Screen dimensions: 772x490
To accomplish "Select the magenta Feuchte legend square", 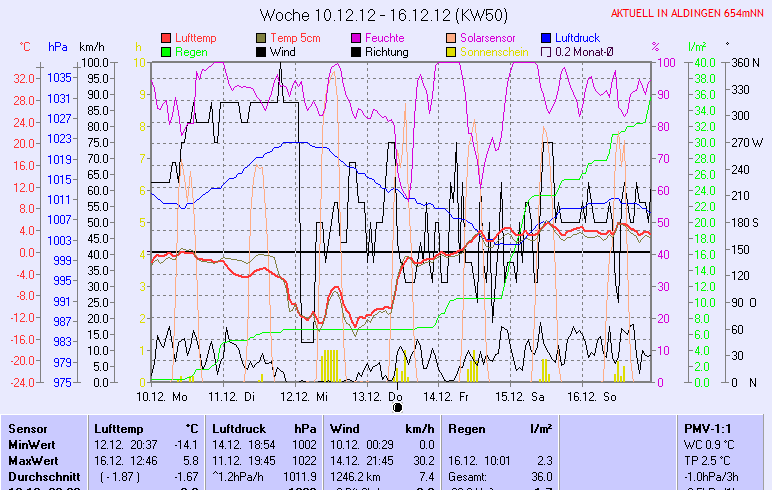I will click(x=357, y=38).
